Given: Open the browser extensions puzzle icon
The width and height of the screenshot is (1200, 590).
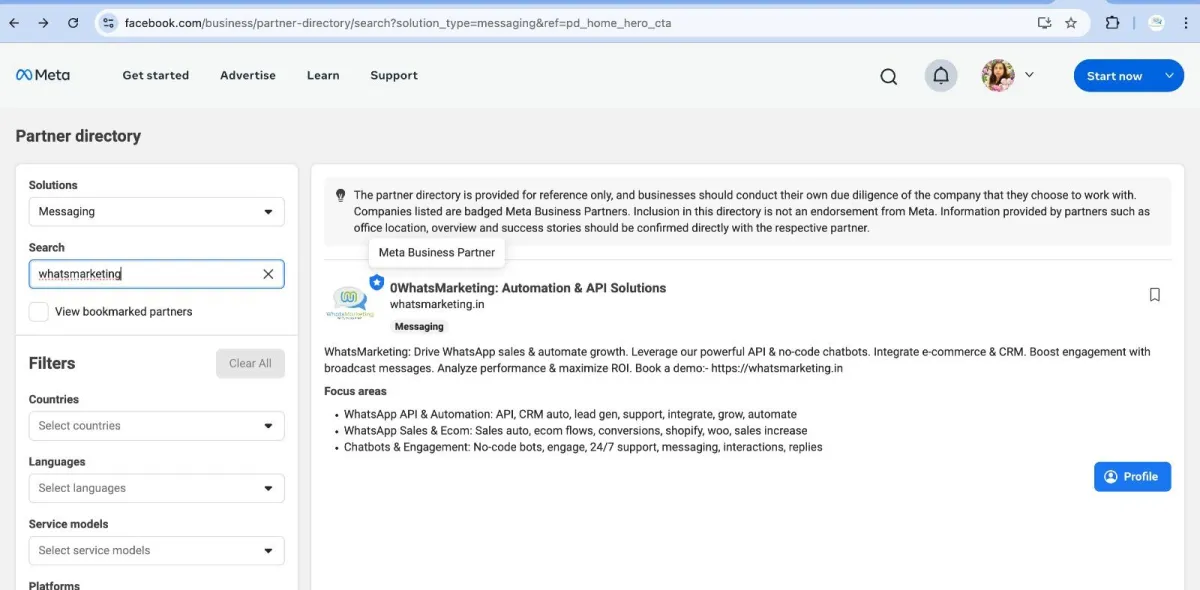Looking at the screenshot, I should coord(1112,22).
